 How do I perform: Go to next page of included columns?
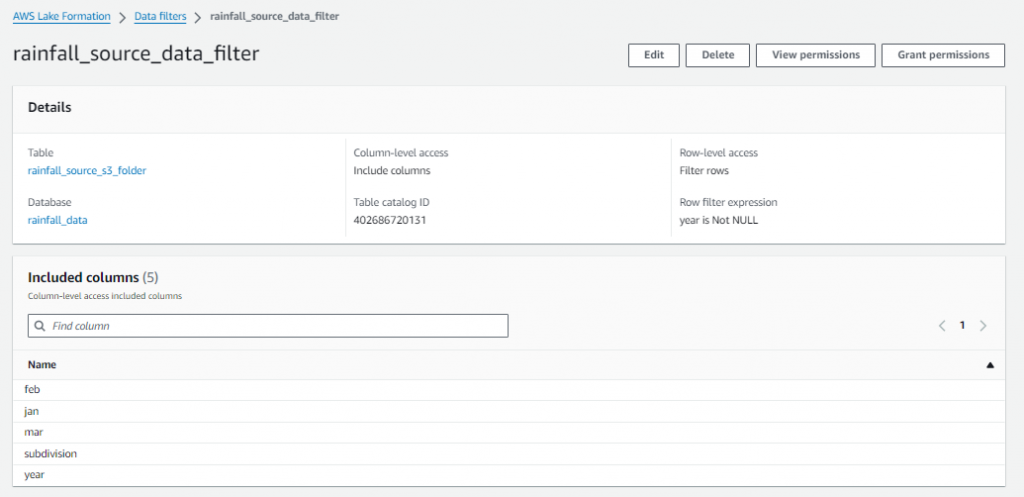pyautogui.click(x=983, y=326)
